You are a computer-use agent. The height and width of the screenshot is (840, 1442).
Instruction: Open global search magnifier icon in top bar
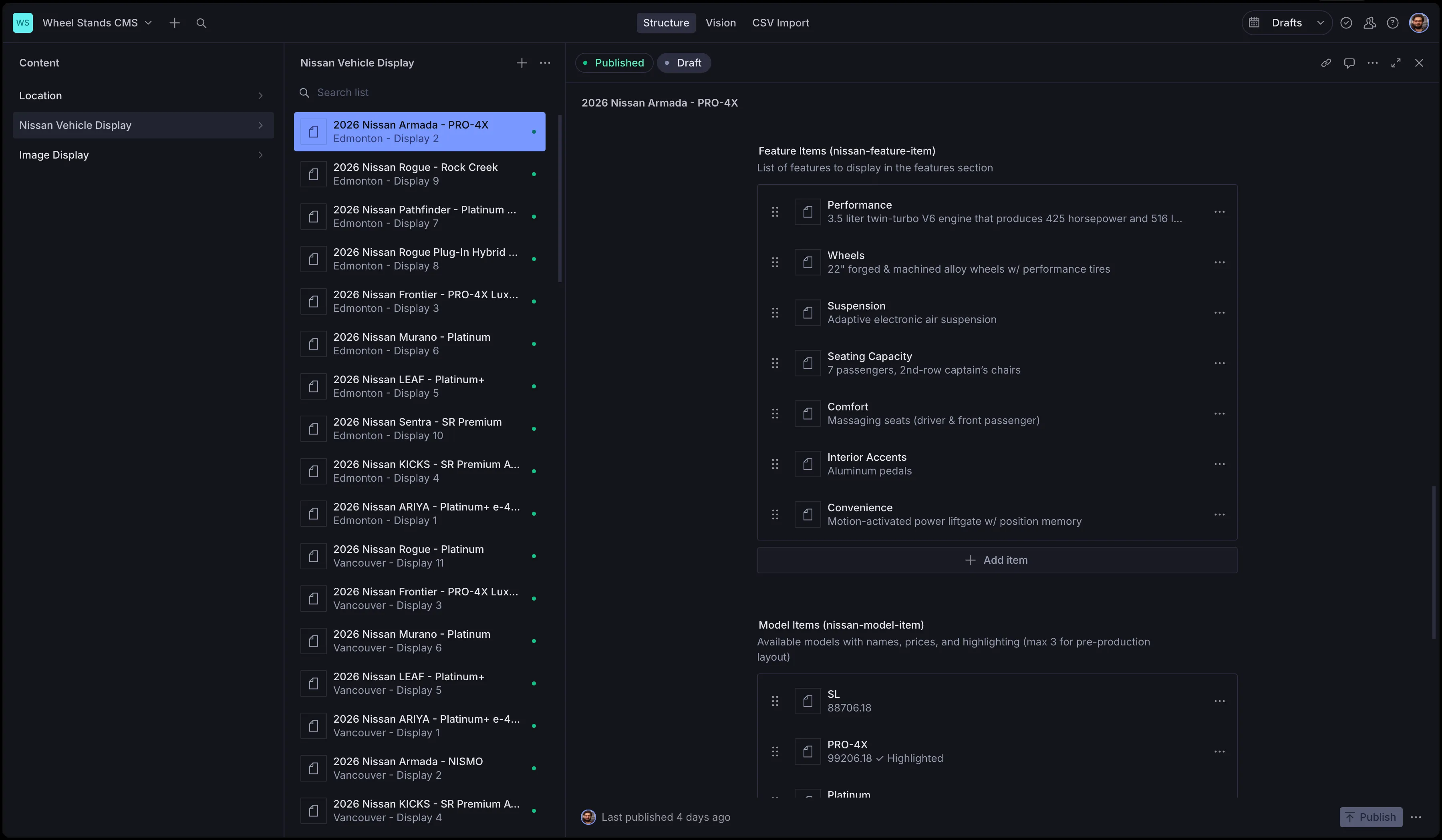click(x=201, y=23)
